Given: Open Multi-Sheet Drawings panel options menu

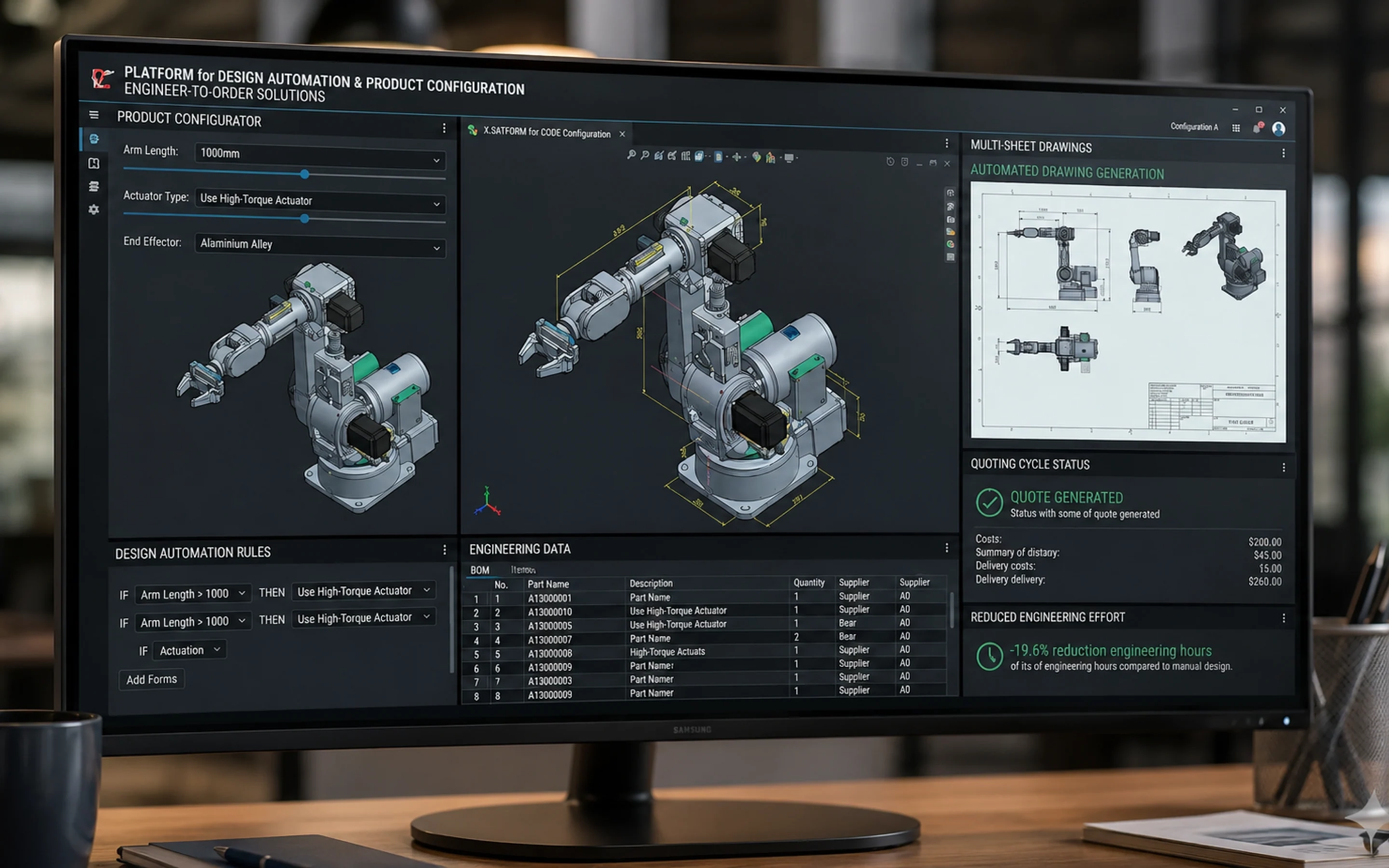Looking at the screenshot, I should (1283, 153).
